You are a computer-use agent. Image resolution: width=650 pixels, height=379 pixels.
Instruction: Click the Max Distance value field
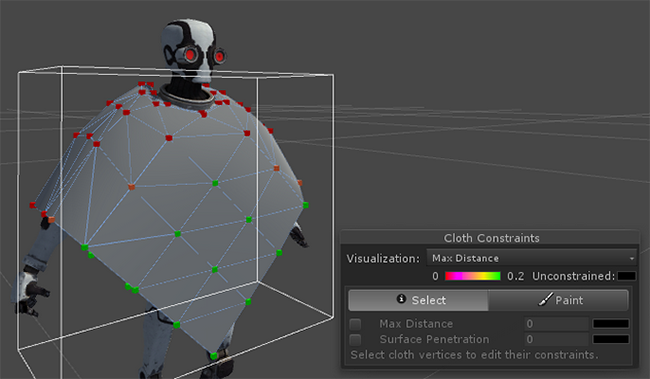(556, 323)
